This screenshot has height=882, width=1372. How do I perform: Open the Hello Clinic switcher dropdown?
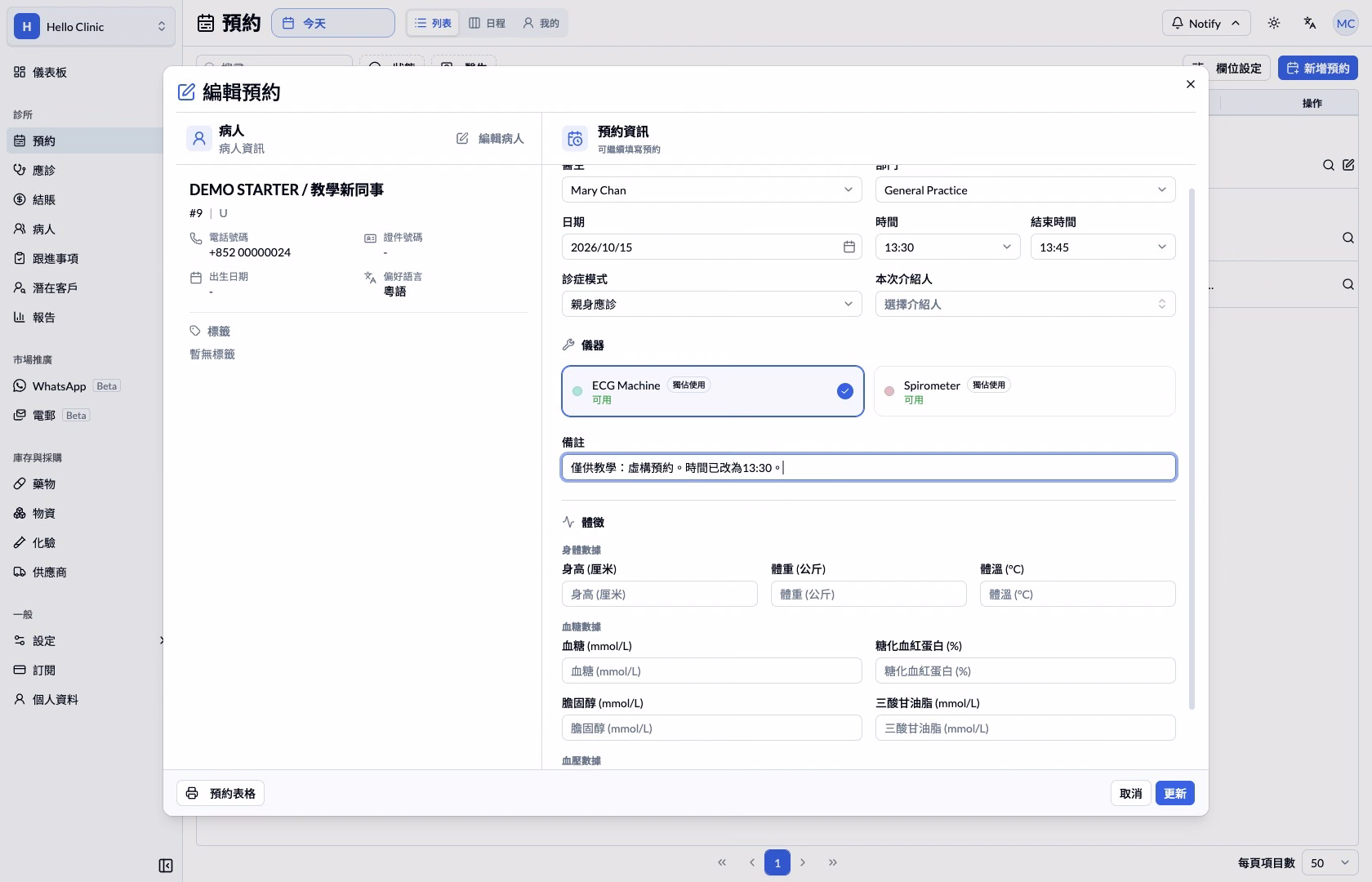91,26
